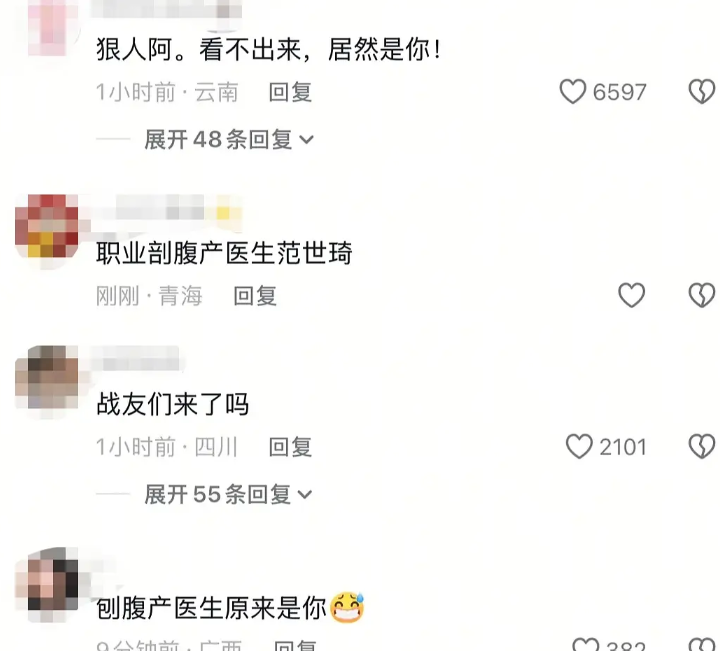Reply to the comment from 广西

coord(295,645)
